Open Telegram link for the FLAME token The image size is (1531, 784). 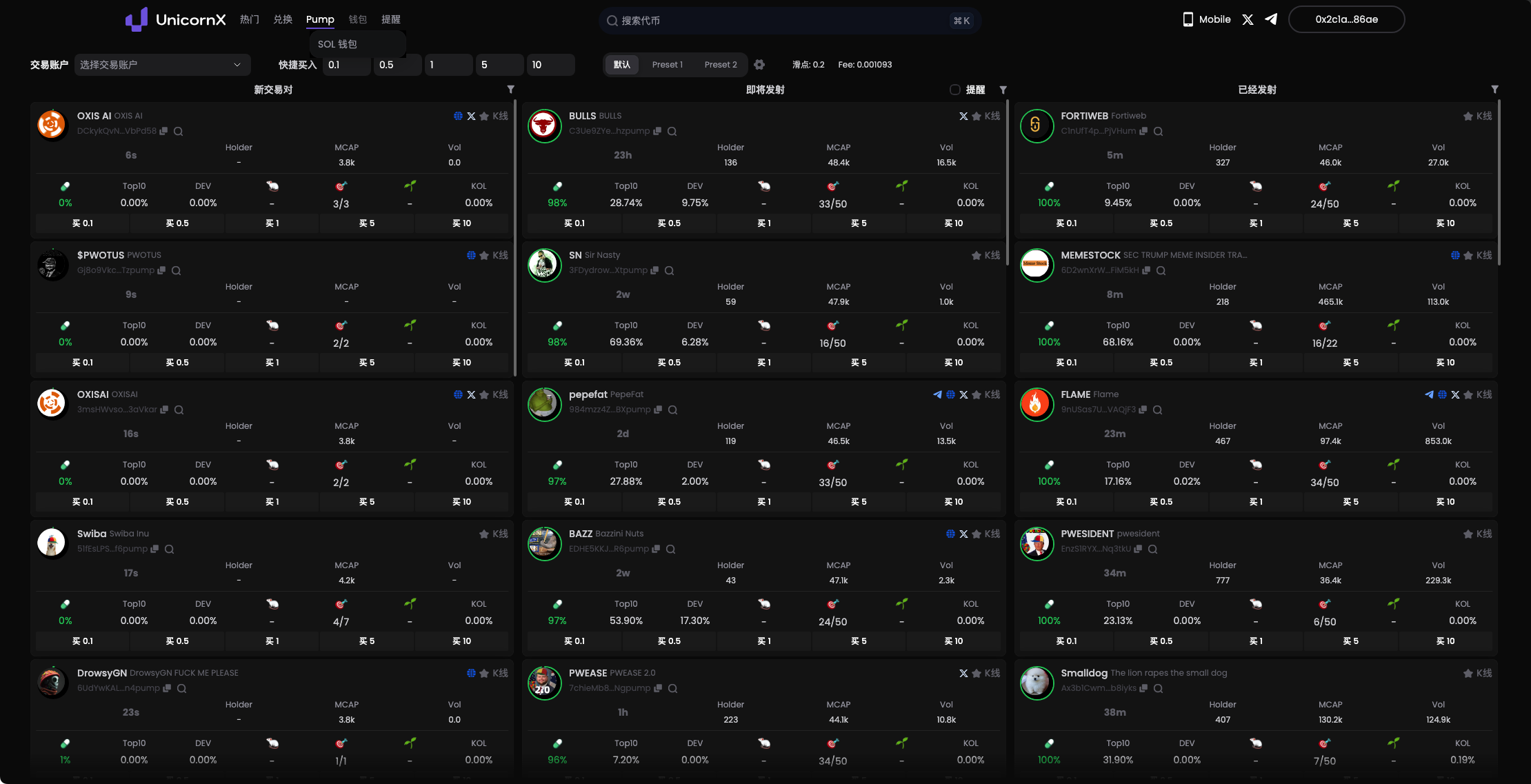(1429, 394)
